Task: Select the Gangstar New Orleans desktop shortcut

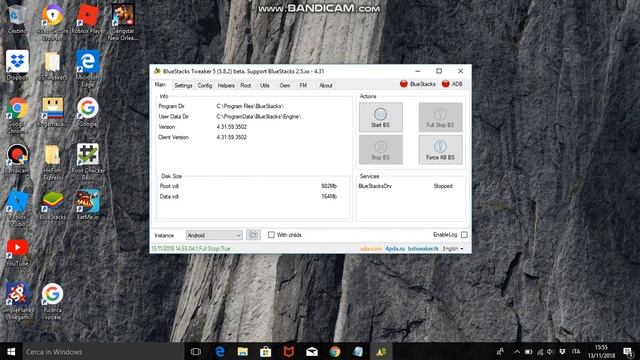Action: pos(122,22)
